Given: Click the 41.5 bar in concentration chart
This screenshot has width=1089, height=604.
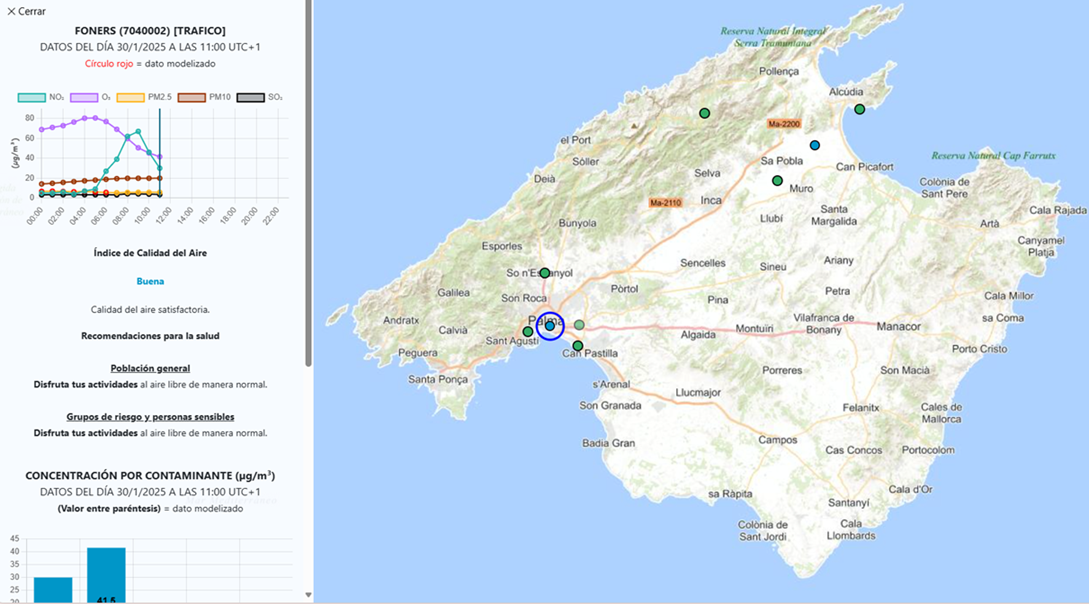Looking at the screenshot, I should point(106,576).
